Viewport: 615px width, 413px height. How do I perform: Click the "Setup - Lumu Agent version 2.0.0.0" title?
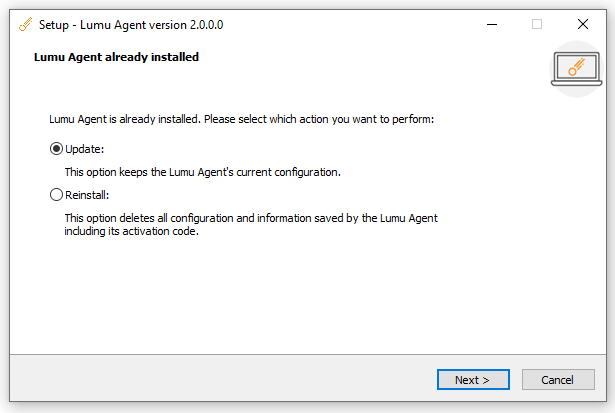[x=131, y=24]
